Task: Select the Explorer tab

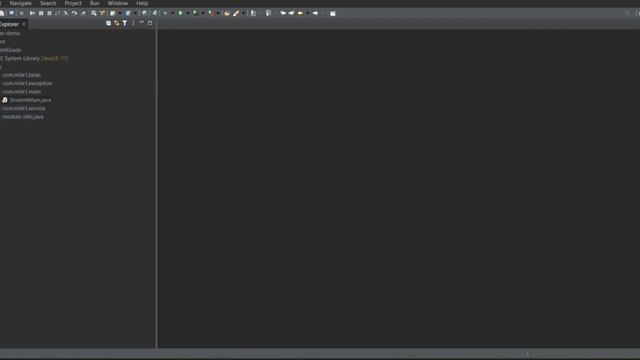Action: coord(9,24)
